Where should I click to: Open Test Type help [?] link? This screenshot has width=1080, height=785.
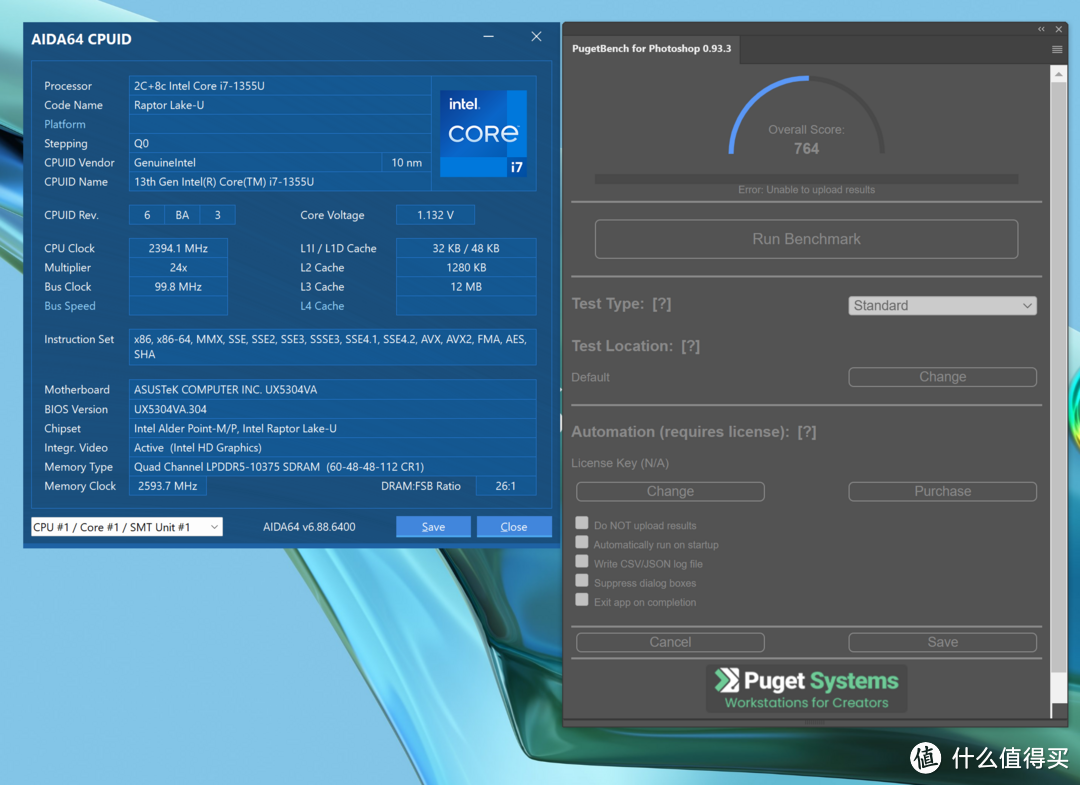pos(661,304)
